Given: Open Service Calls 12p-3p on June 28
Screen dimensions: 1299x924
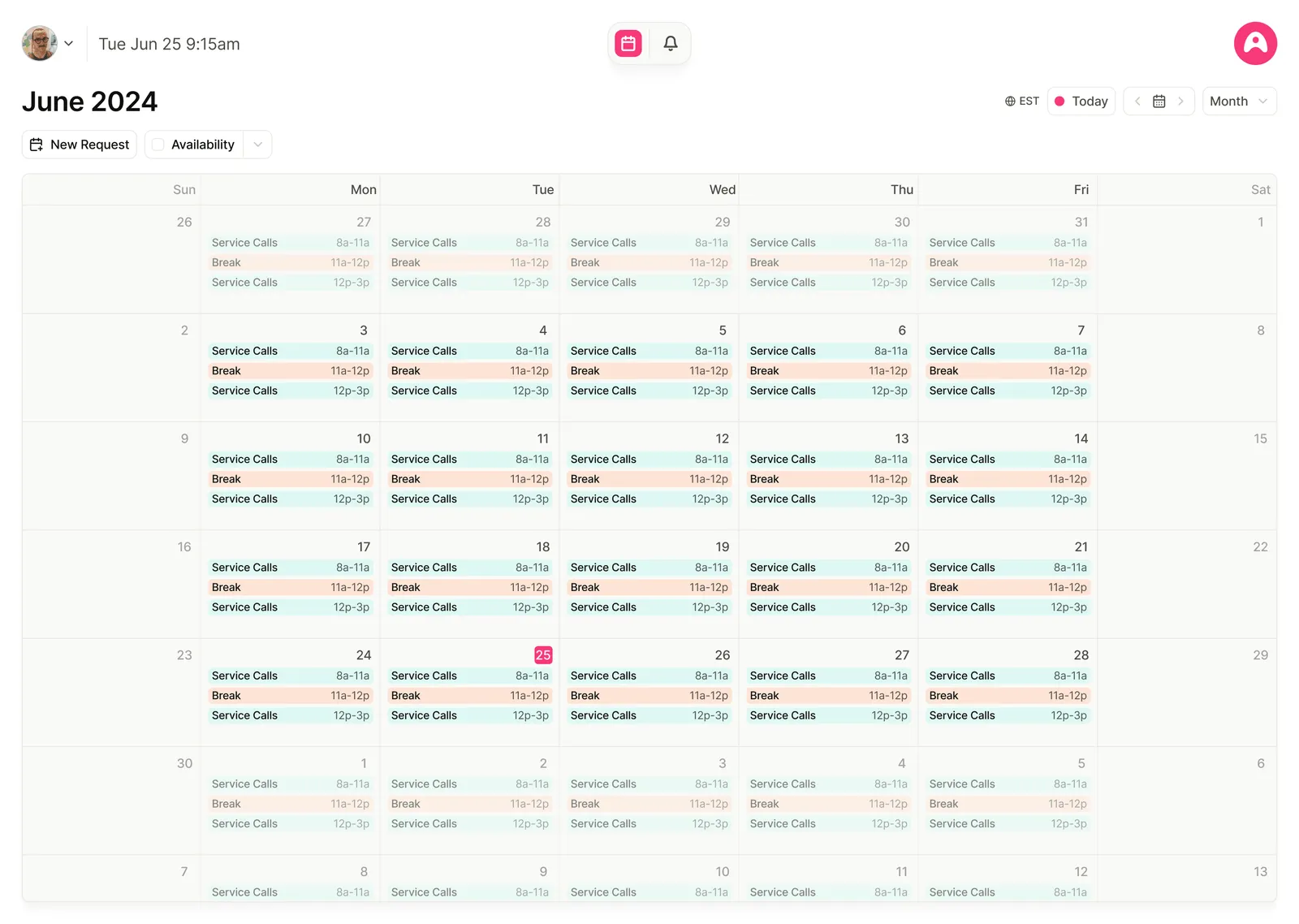Looking at the screenshot, I should [1008, 715].
